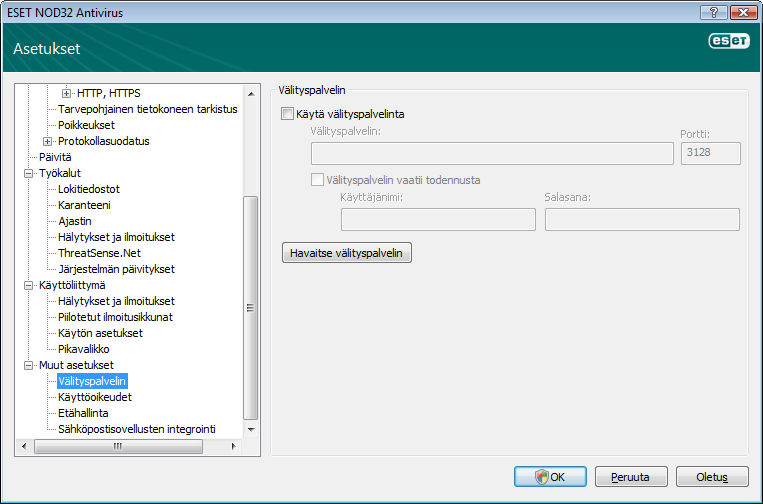Close the ESET NOD32 Antivirus window

tap(743, 12)
